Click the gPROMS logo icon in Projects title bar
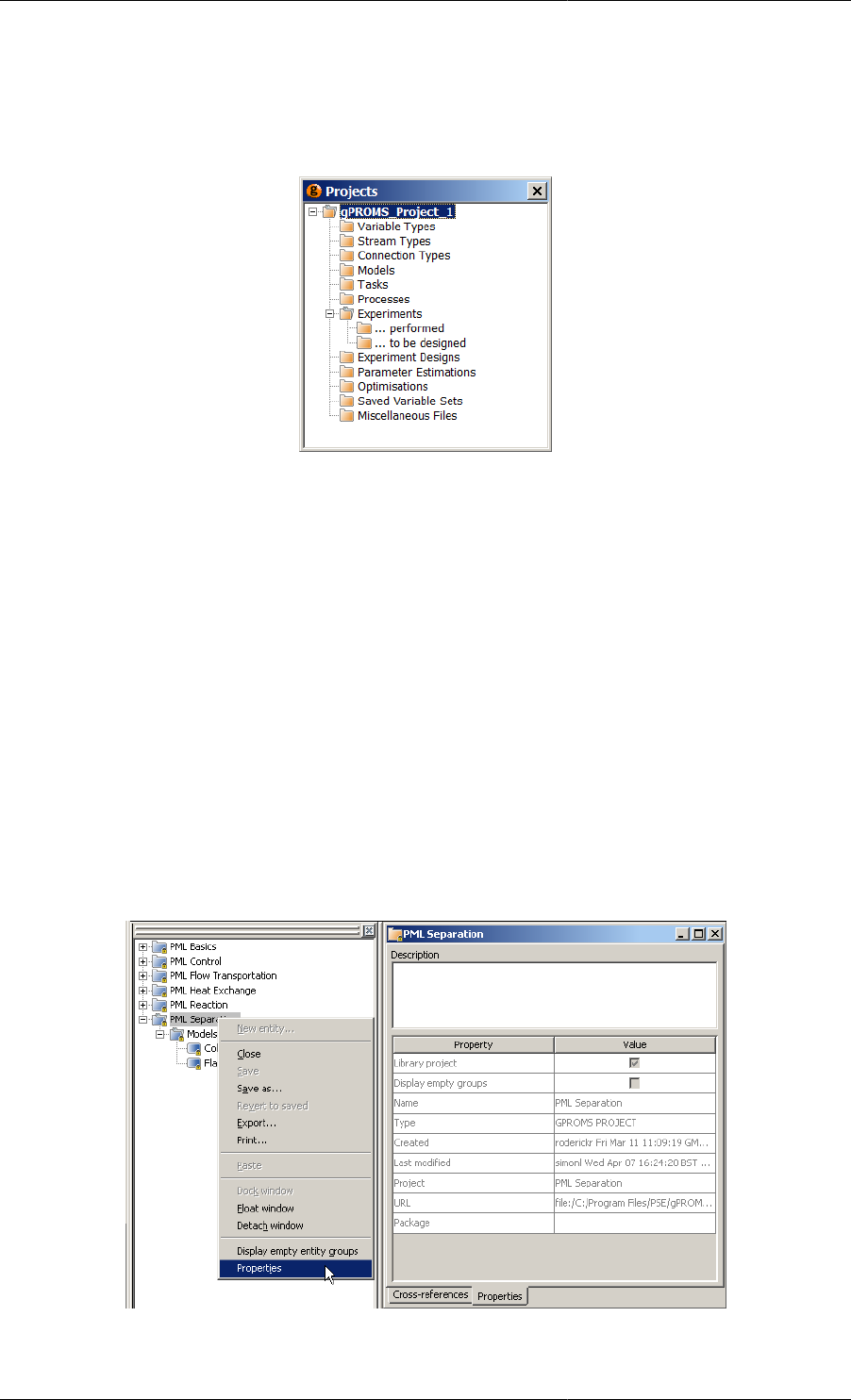 tap(314, 191)
